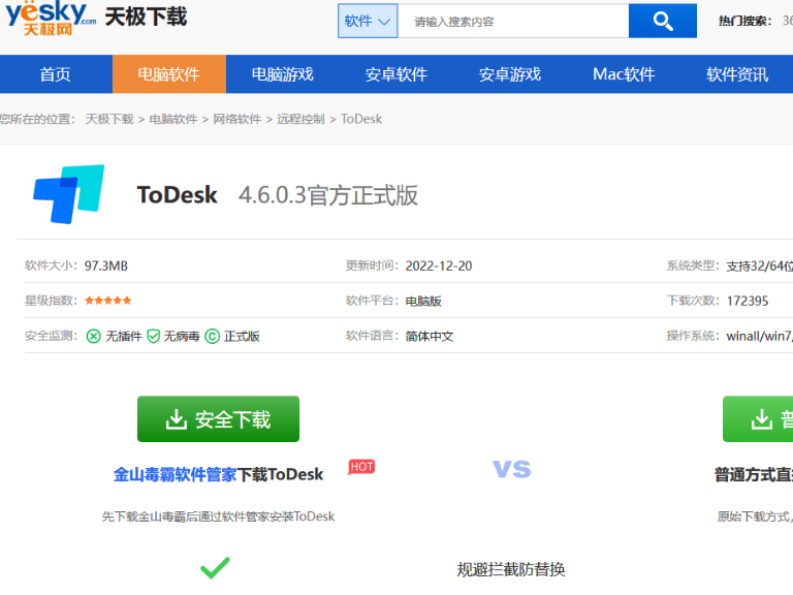The image size is (793, 595).
Task: Click the 电脑软件 breadcrumb link
Action: point(173,119)
